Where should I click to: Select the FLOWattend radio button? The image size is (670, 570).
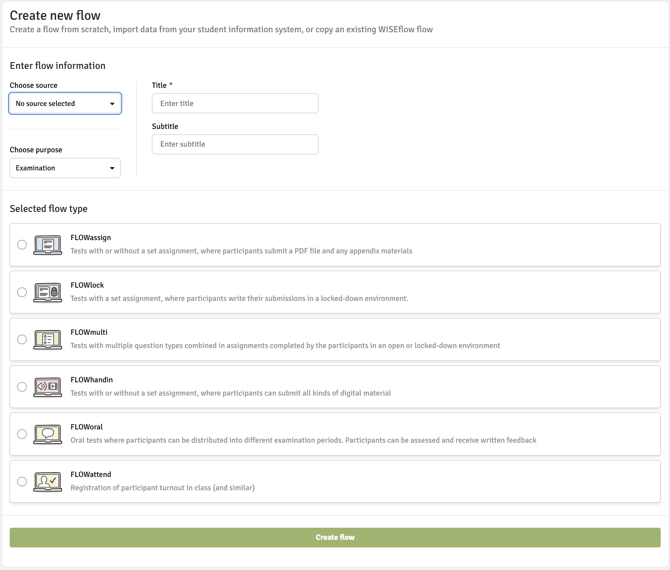22,482
